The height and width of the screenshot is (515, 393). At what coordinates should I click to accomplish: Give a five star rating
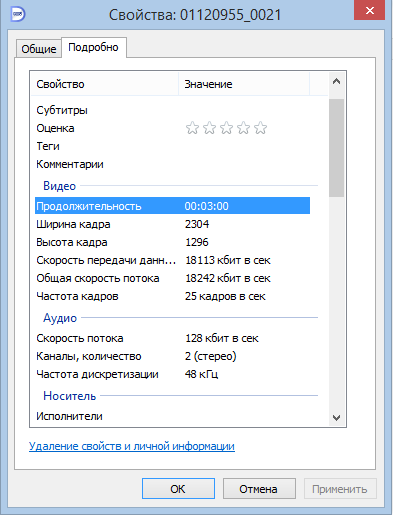[x=260, y=128]
